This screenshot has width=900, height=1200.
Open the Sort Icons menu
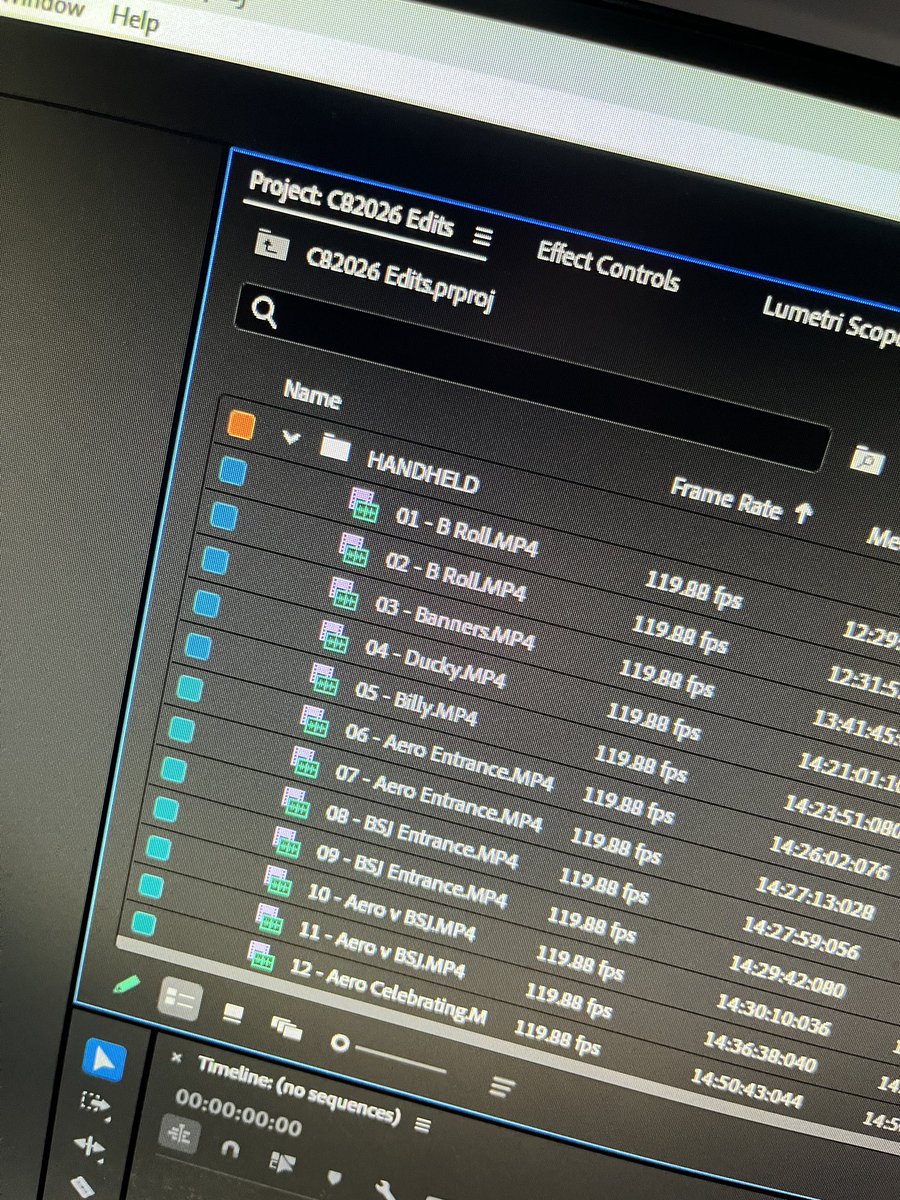pos(502,1085)
